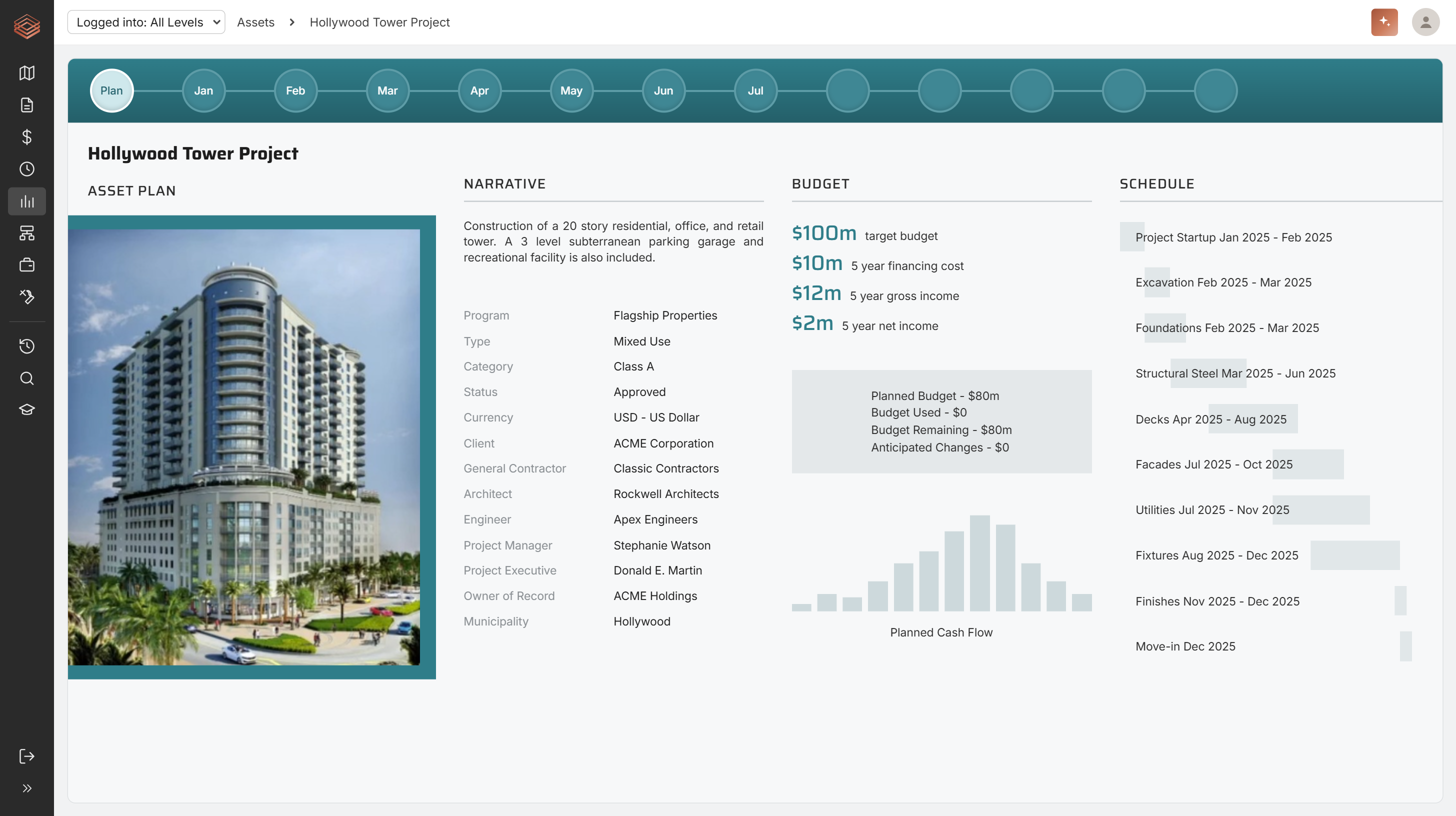Viewport: 1456px width, 816px height.
Task: Click the Apex Engineers value
Action: [x=655, y=519]
